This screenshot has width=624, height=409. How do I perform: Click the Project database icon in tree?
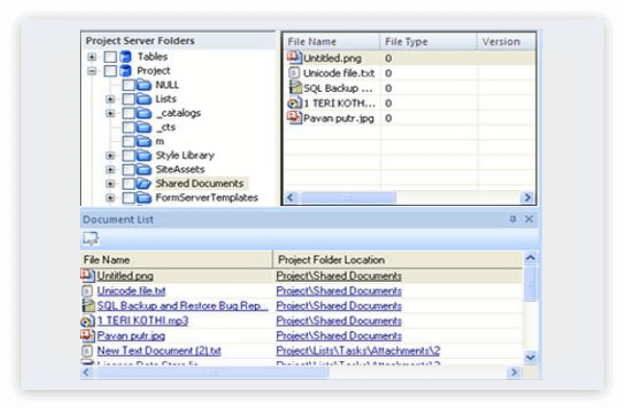(x=126, y=71)
